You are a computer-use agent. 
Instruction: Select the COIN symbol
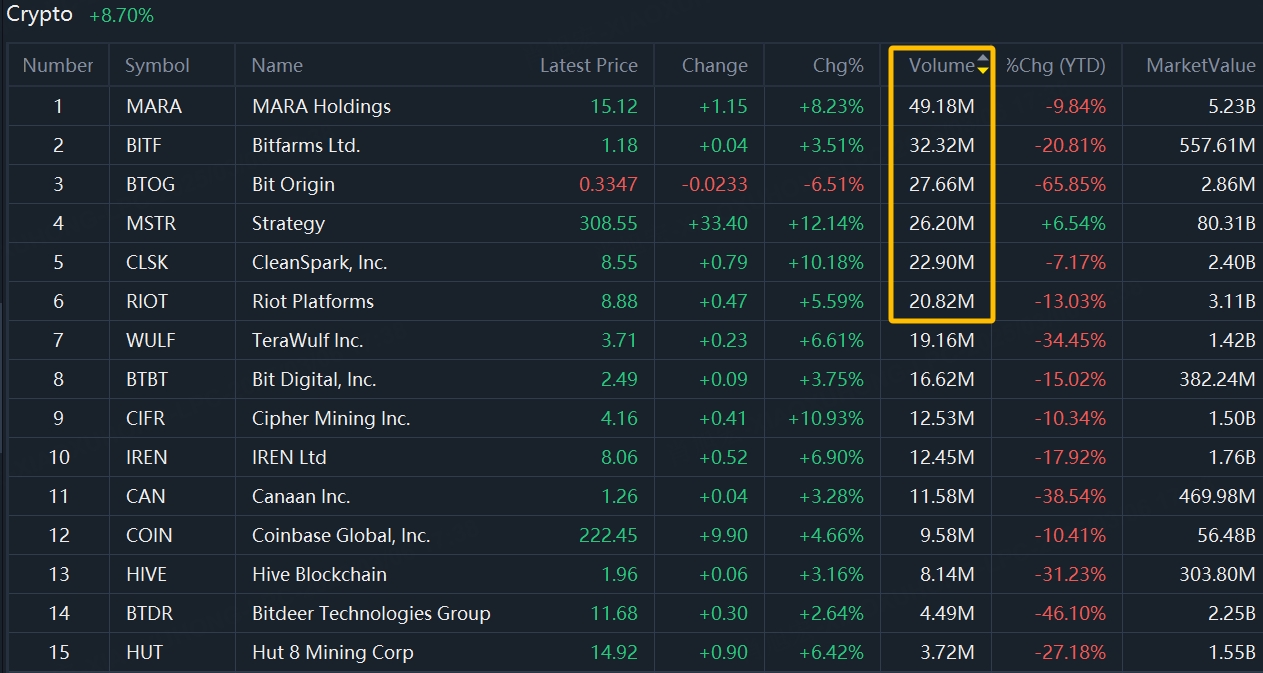coord(149,535)
